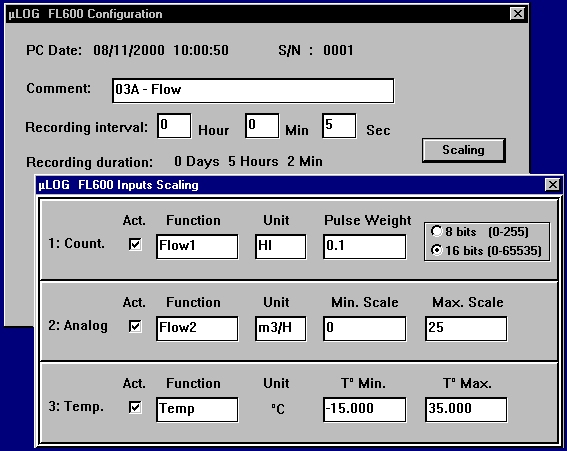Click the Flow2 function field
The image size is (567, 451).
tap(197, 329)
